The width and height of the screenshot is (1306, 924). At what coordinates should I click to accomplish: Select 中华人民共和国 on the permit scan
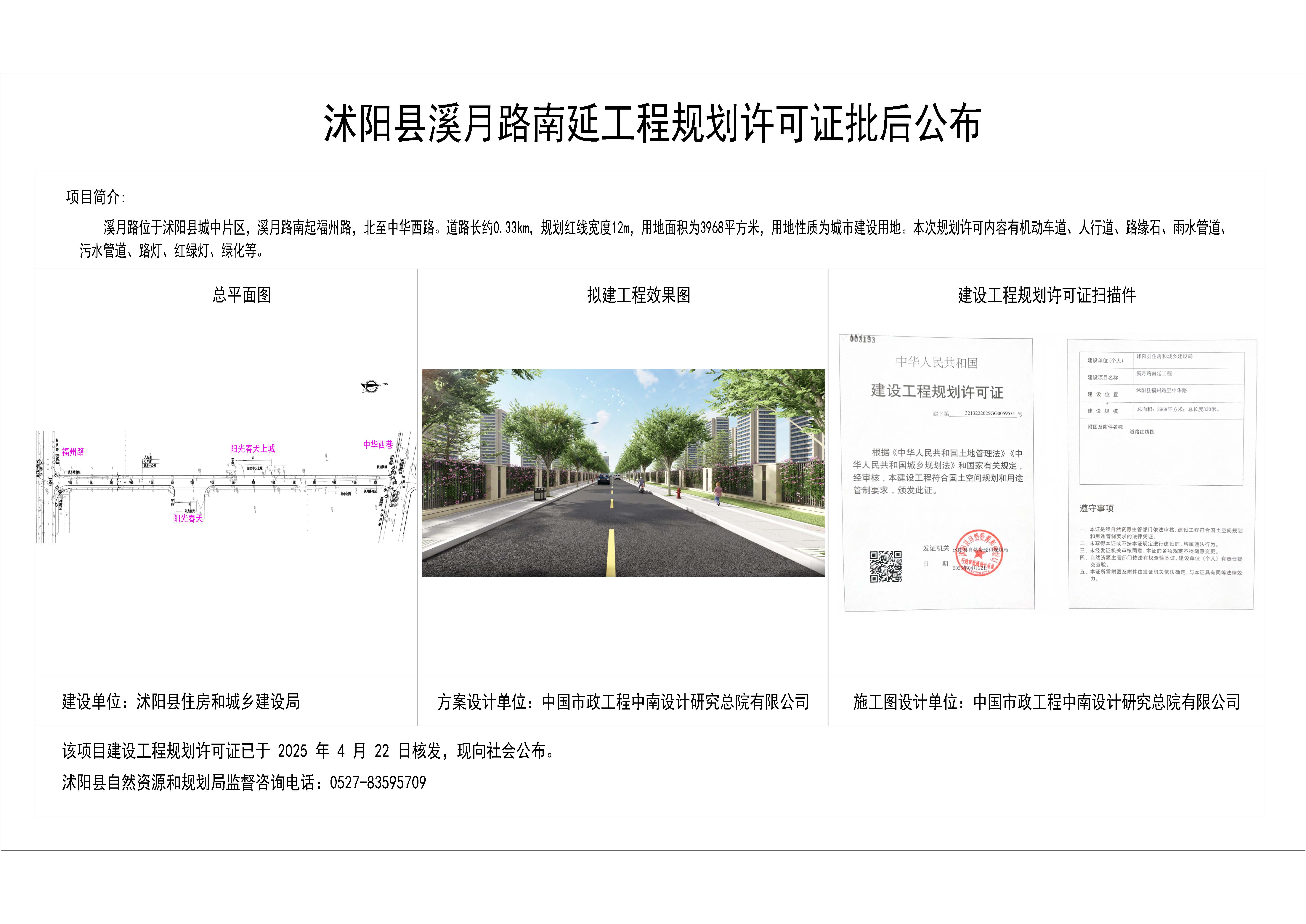pos(937,362)
